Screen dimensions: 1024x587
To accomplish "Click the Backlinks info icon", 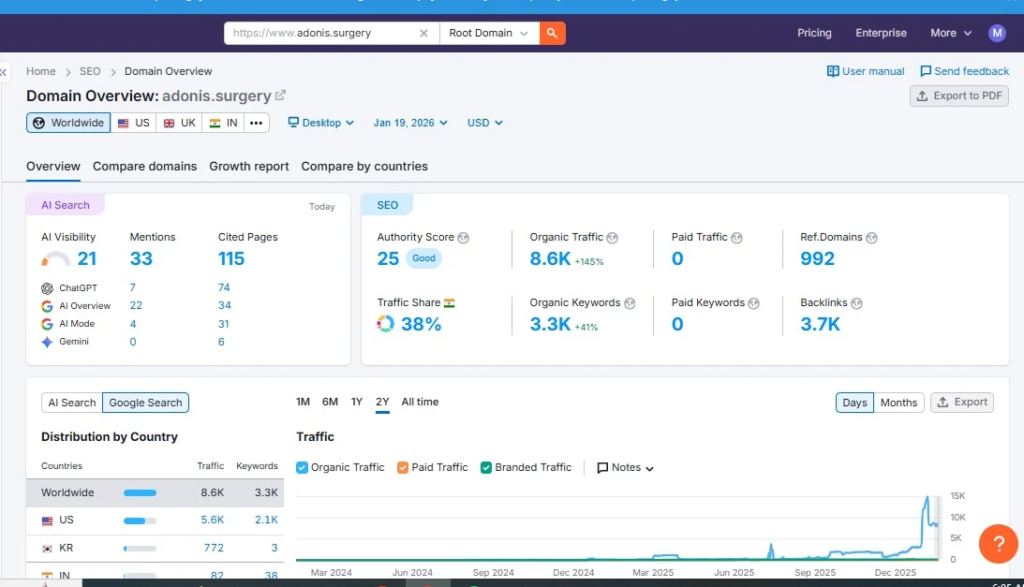I will pyautogui.click(x=856, y=303).
